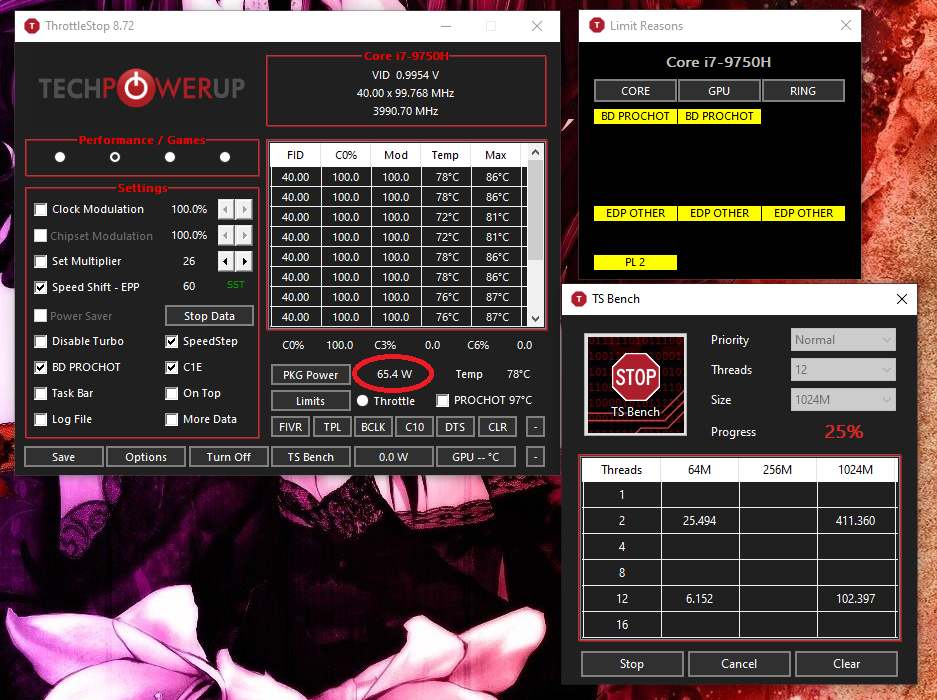
Task: Select the fourth profile radio button
Action: click(225, 157)
